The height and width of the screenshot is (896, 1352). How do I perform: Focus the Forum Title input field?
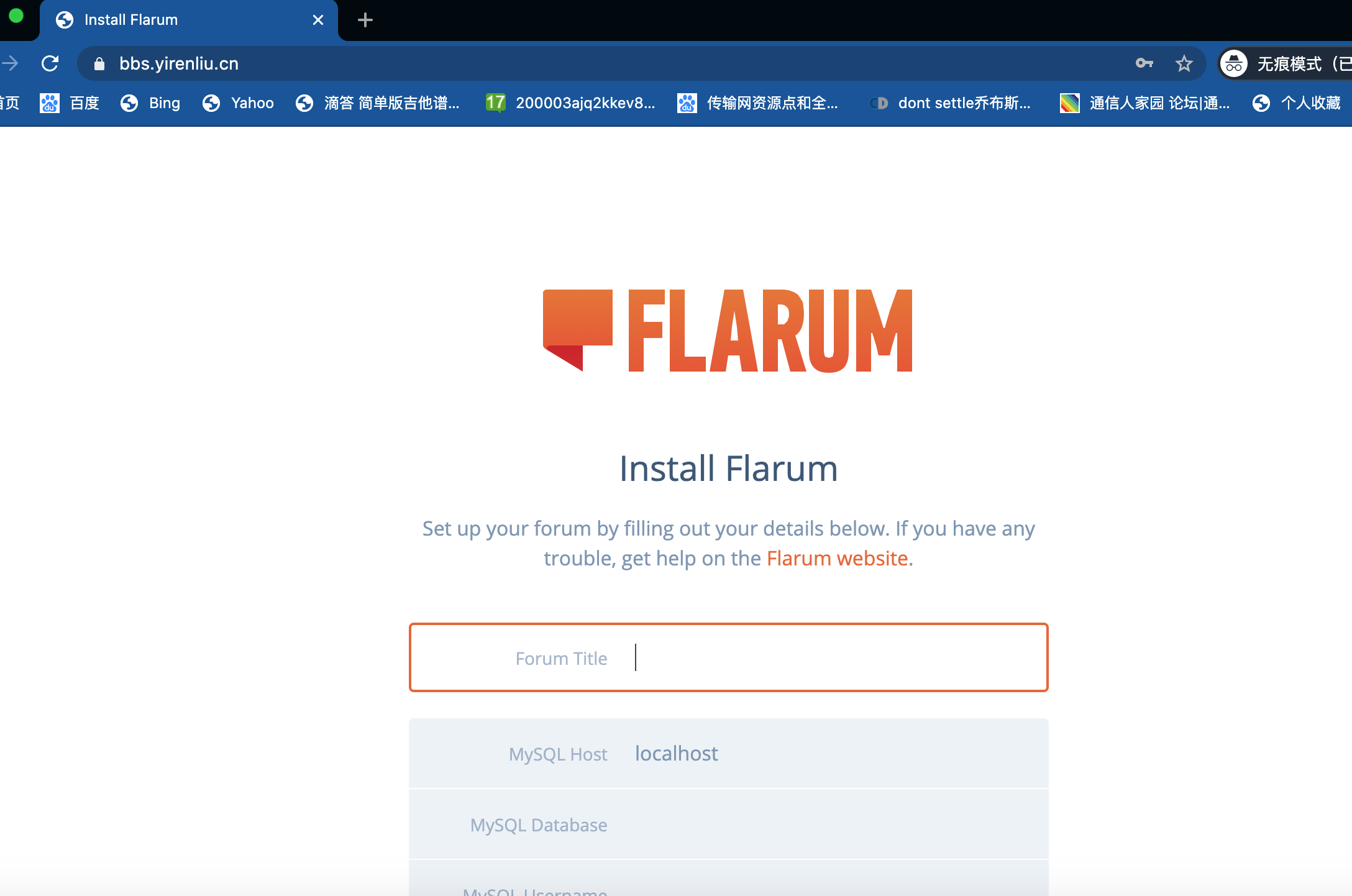point(728,657)
